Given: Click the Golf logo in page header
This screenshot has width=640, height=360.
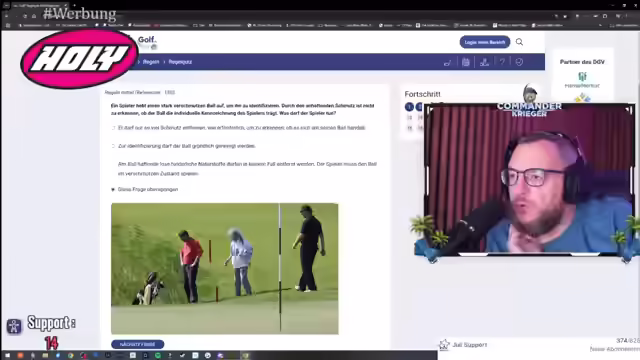Looking at the screenshot, I should pos(147,42).
